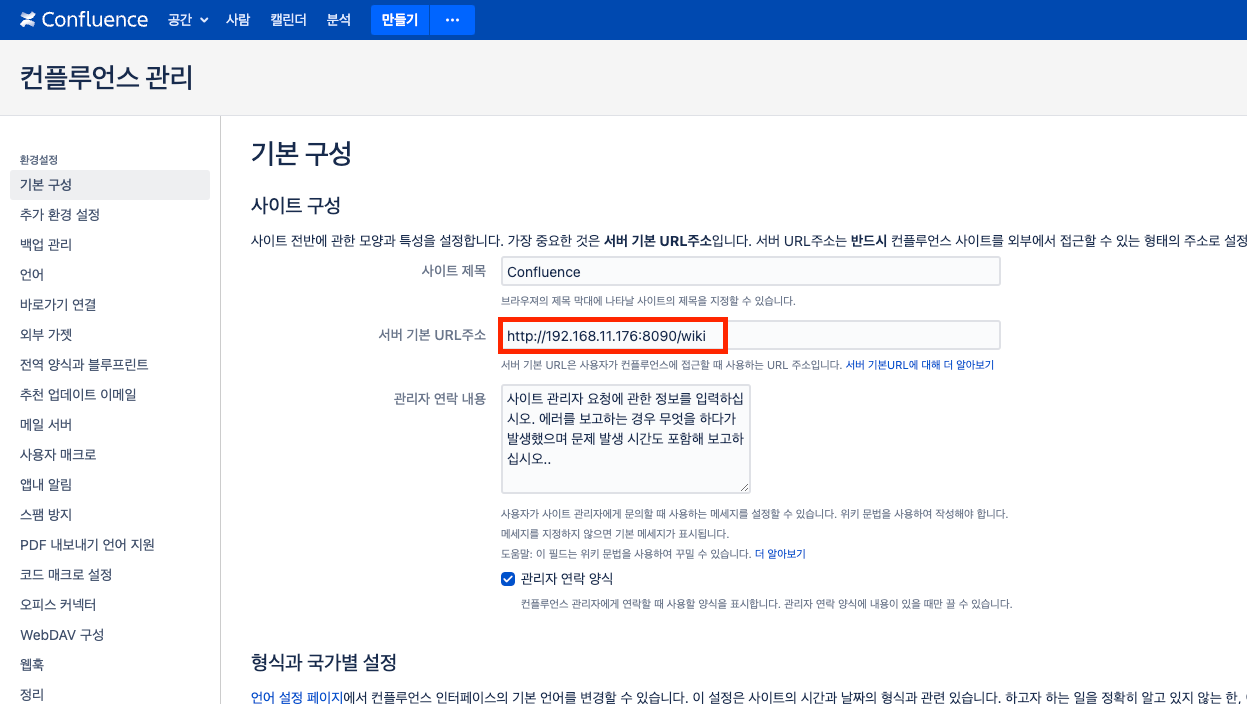Click the 환경설정 sidebar section heading

point(39,160)
